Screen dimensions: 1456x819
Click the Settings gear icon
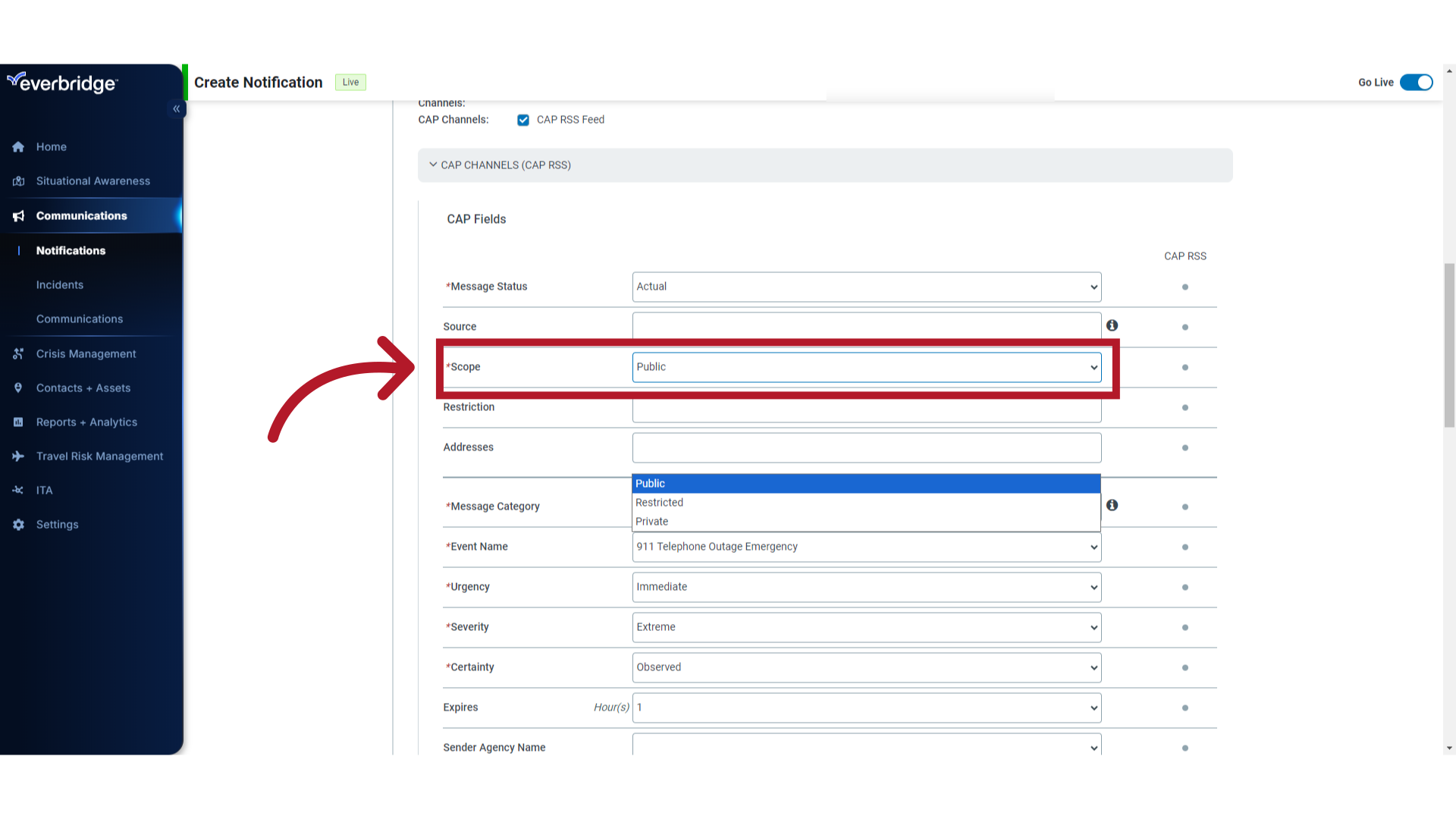pyautogui.click(x=18, y=524)
